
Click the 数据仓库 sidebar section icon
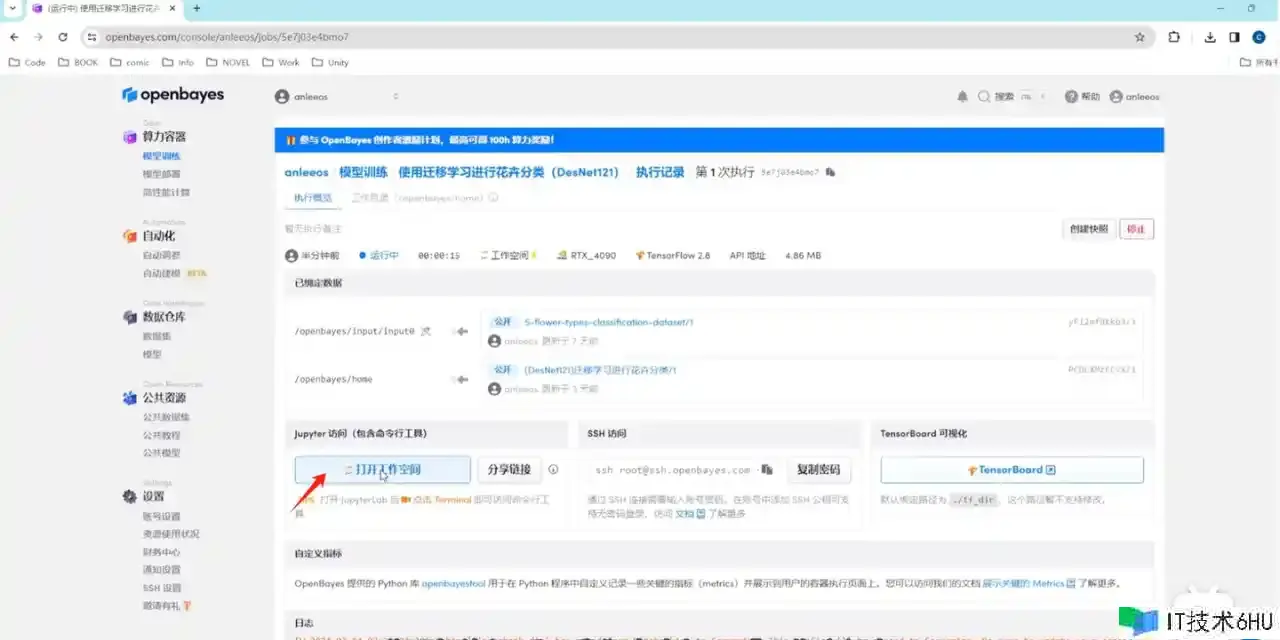coord(129,317)
